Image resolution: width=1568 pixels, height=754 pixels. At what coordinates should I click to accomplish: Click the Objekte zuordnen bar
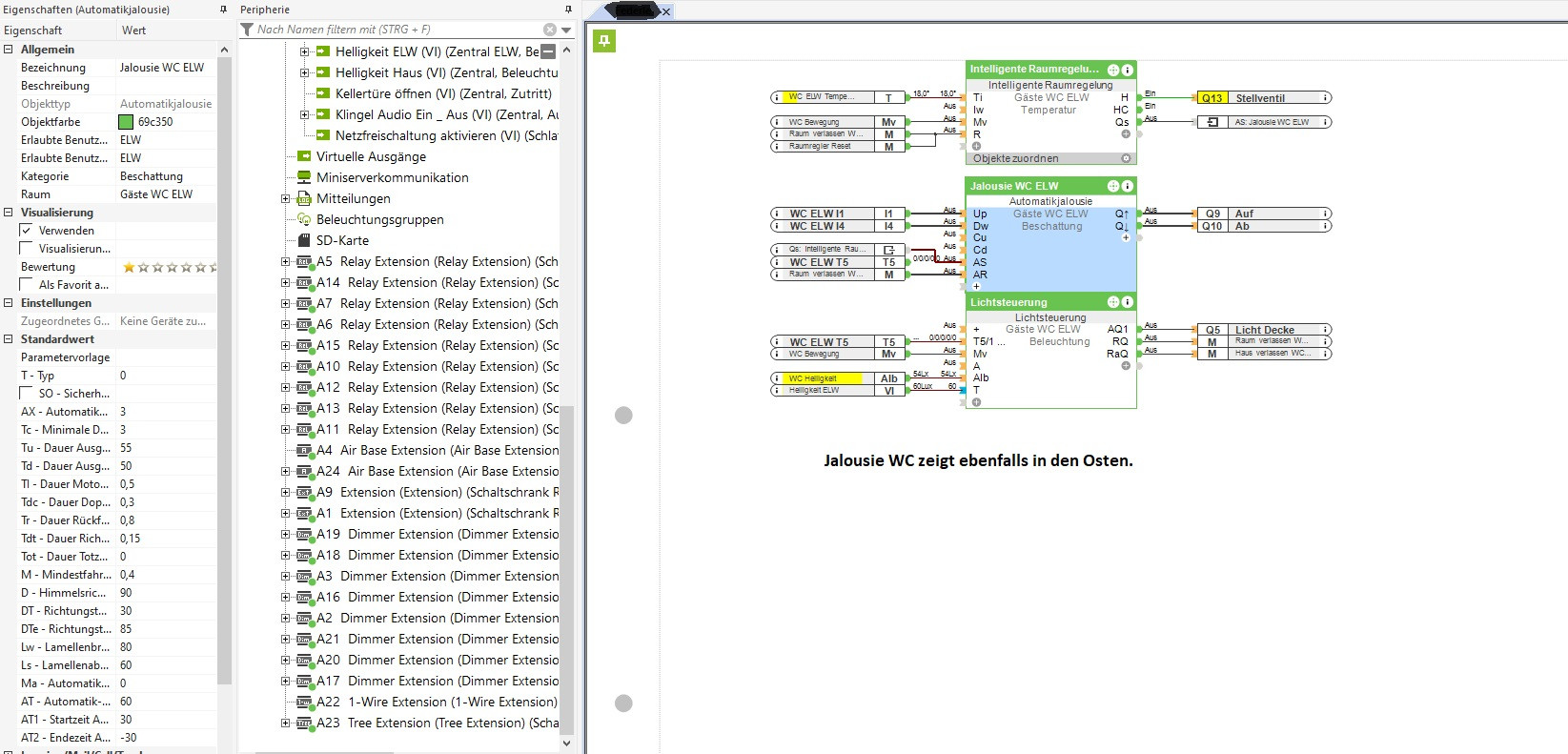pos(1050,158)
